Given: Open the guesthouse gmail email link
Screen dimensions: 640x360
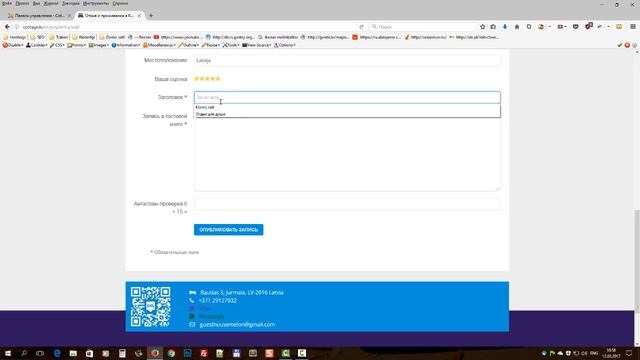Looking at the screenshot, I should (x=237, y=324).
